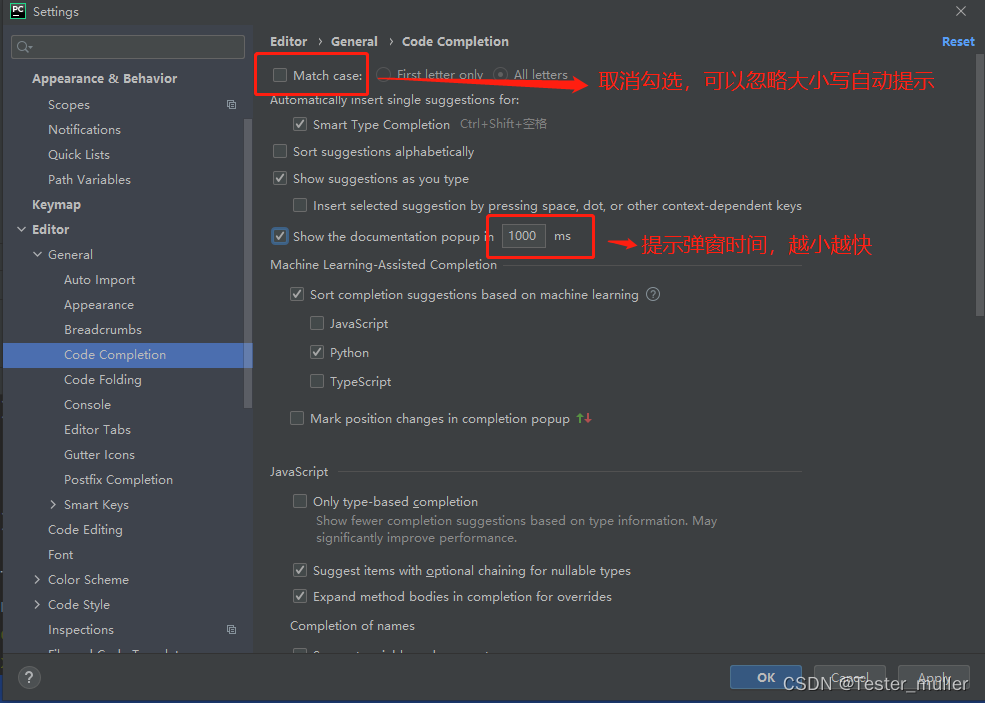This screenshot has width=985, height=703.
Task: Open Scopes settings page
Action: coord(69,105)
